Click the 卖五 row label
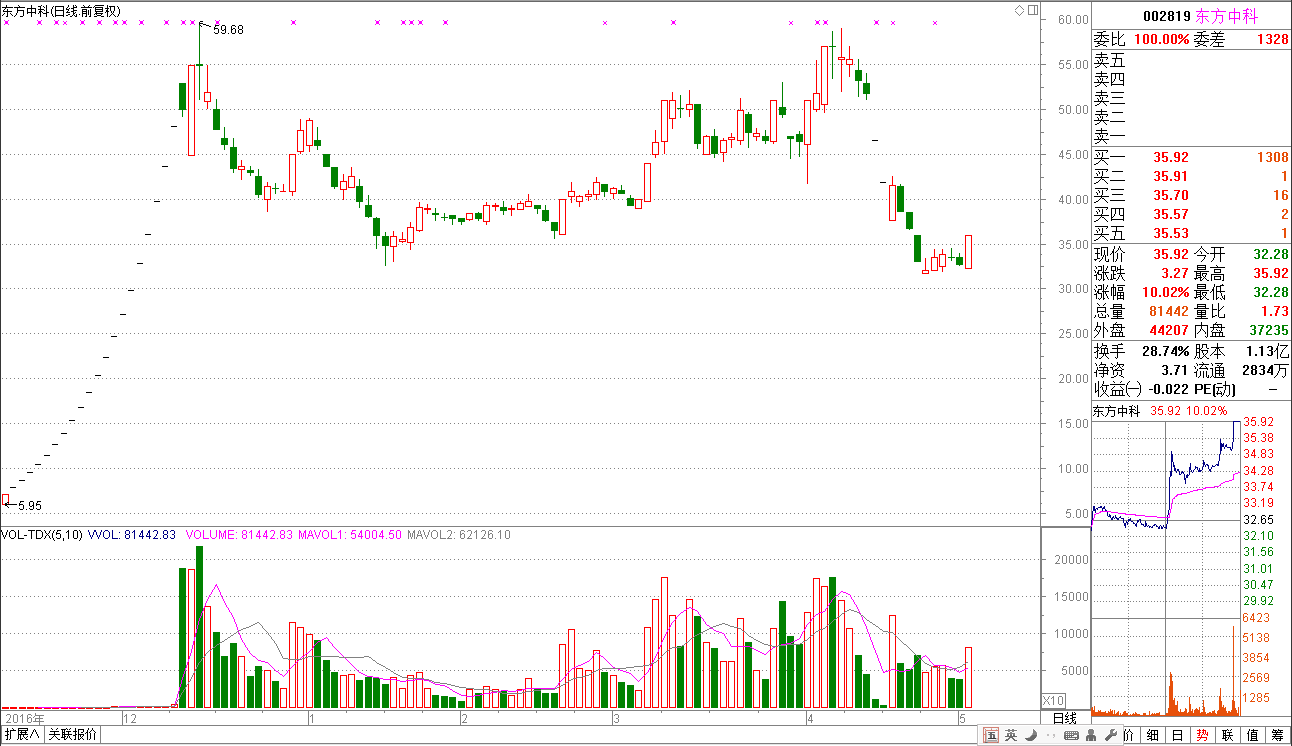 pos(1109,60)
